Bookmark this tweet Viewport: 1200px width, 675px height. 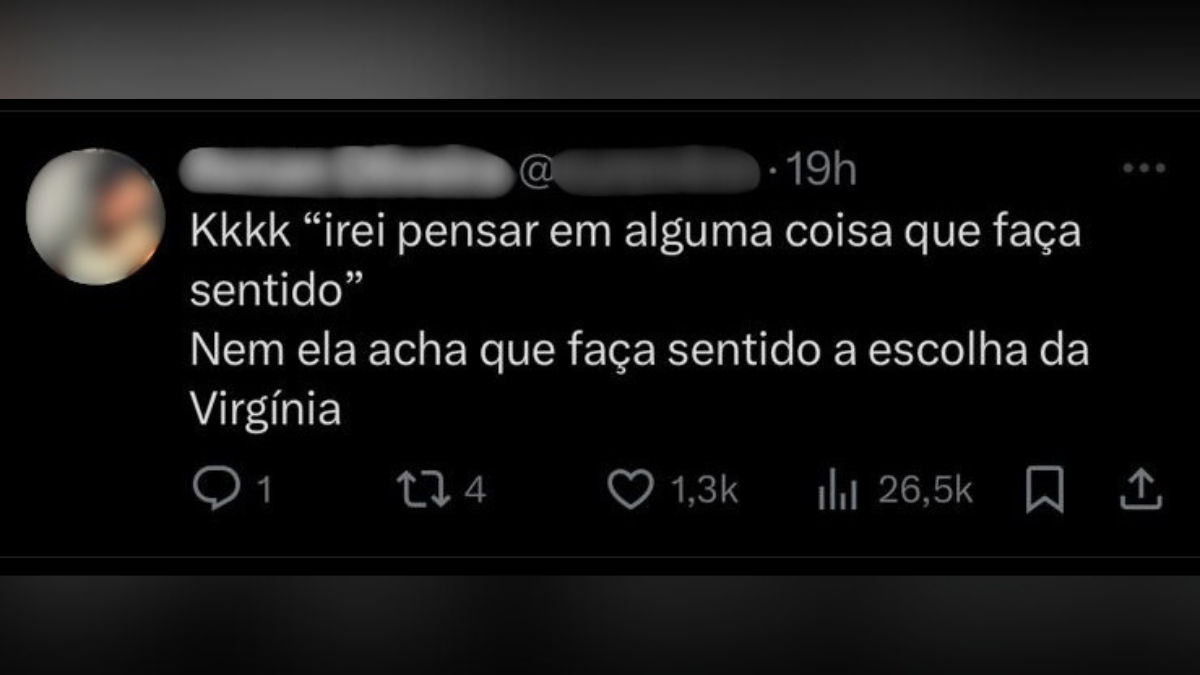pyautogui.click(x=1045, y=491)
